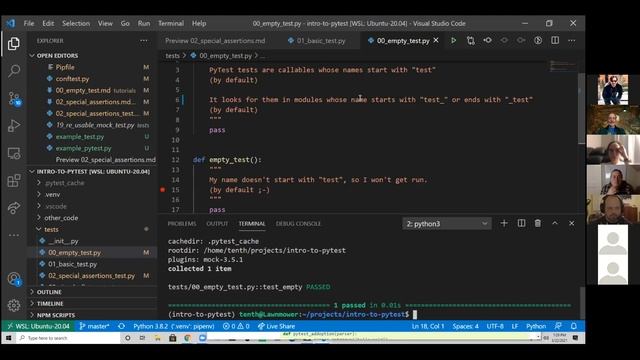Expand the .pytest_cache folder
Screen dimensions: 640x360
pos(64,183)
